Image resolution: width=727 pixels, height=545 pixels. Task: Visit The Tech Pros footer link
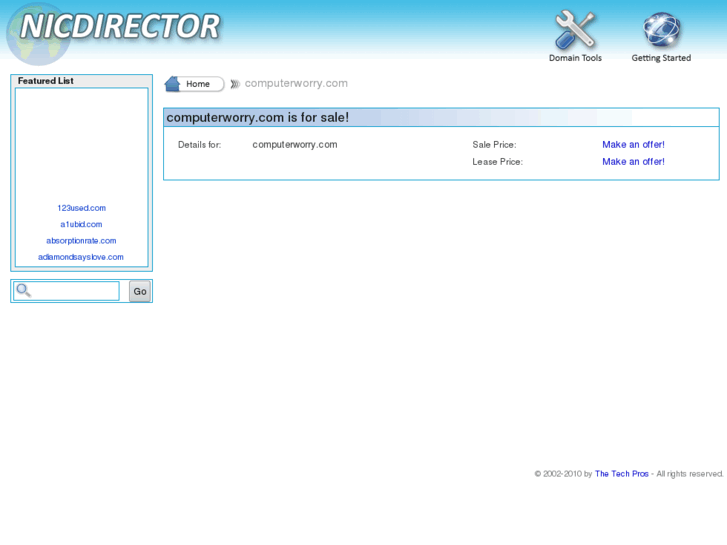621,474
